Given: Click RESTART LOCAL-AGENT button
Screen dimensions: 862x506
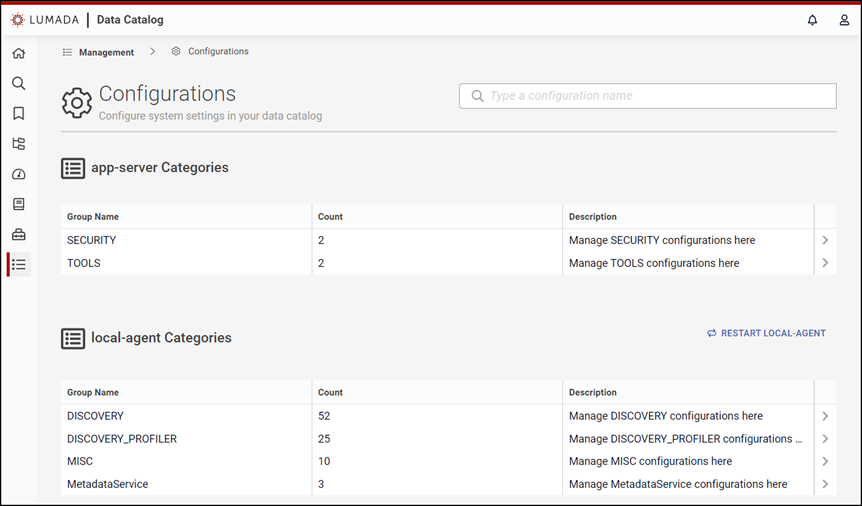Looking at the screenshot, I should [x=766, y=333].
